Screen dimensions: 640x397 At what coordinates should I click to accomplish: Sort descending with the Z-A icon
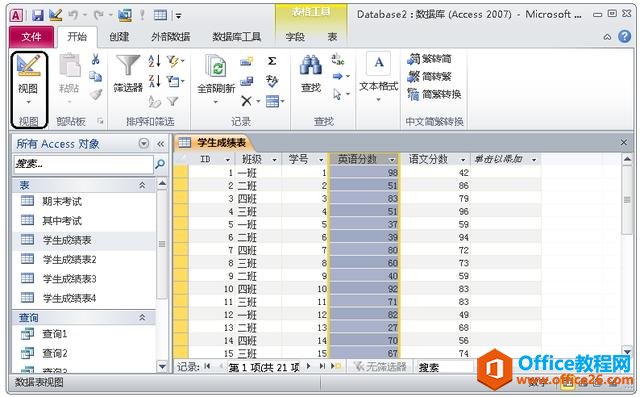[154, 80]
